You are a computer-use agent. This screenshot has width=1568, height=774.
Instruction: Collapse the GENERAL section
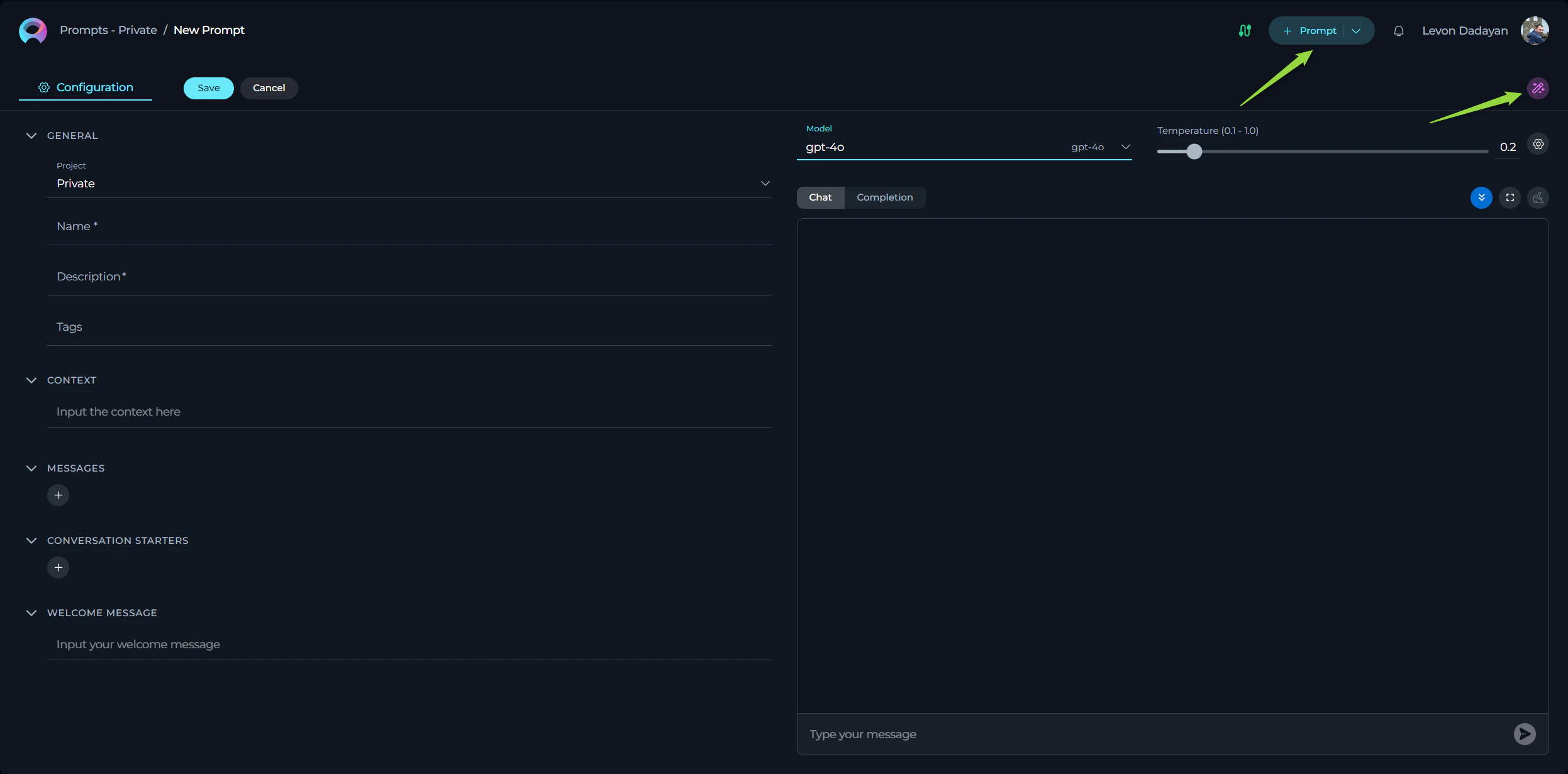pos(31,135)
